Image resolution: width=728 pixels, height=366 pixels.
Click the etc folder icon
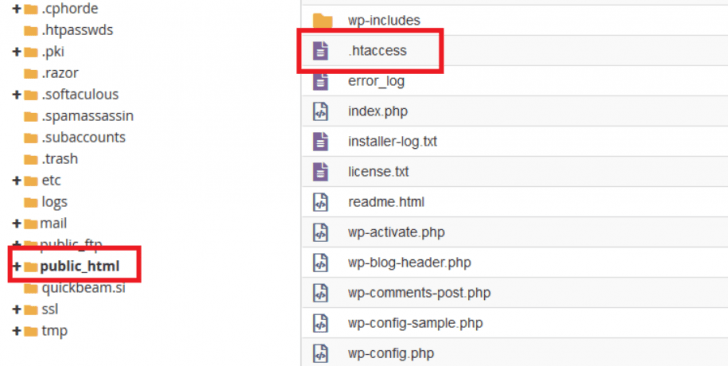[31, 181]
